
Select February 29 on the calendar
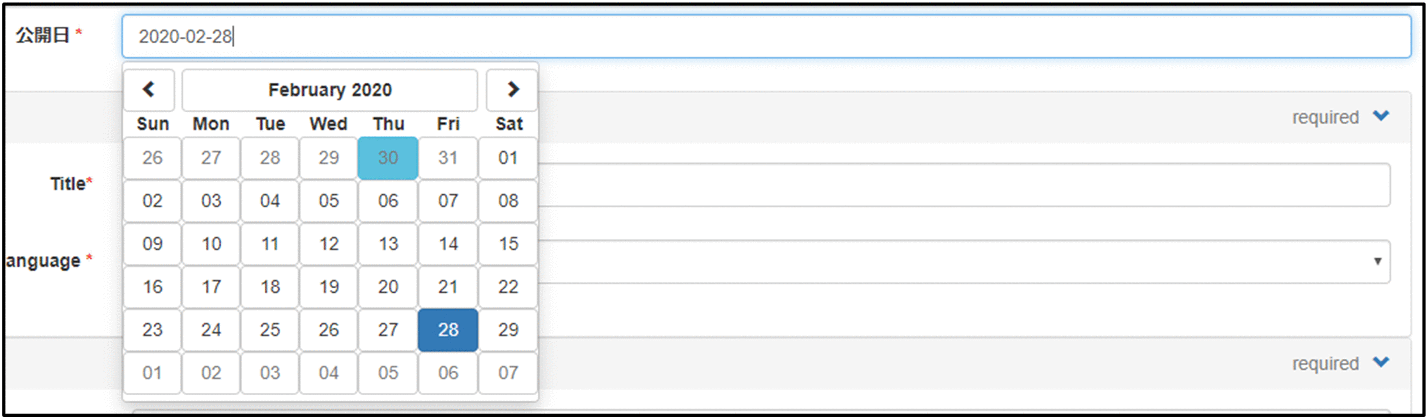(x=508, y=330)
